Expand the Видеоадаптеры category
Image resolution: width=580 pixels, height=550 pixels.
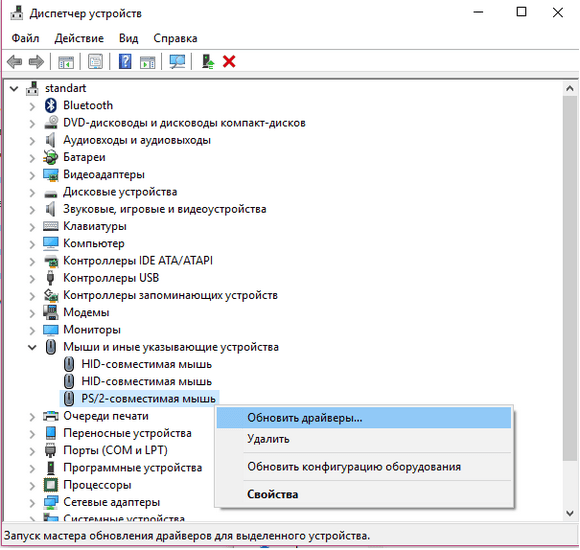tap(32, 175)
